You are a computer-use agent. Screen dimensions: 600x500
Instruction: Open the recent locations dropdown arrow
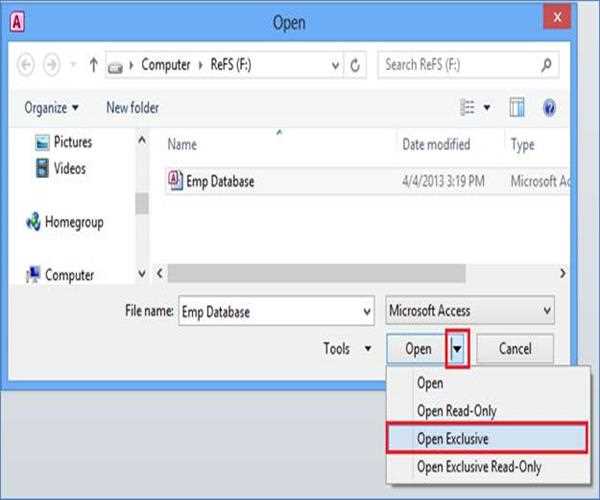click(73, 65)
